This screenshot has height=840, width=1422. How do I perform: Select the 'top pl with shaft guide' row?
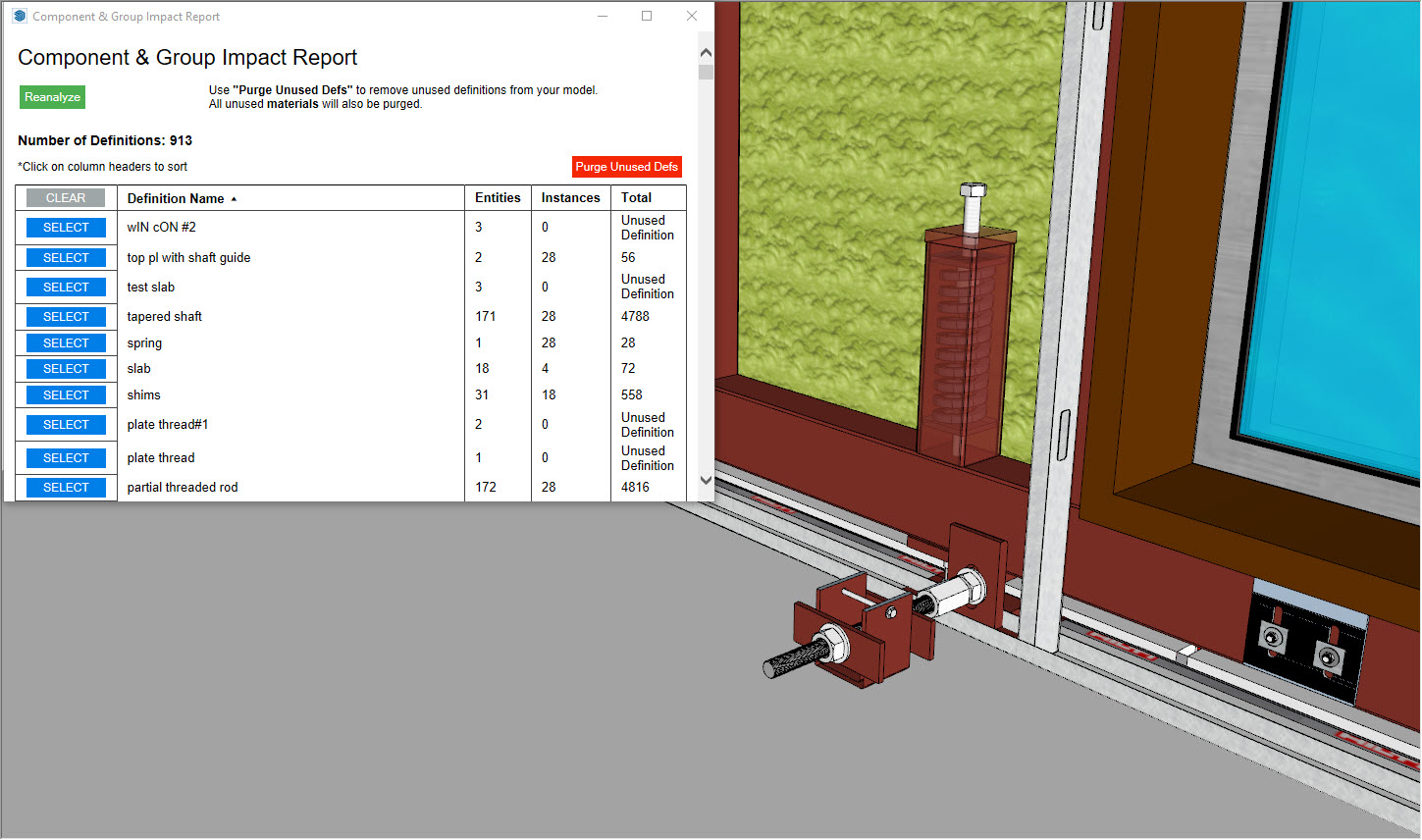[x=66, y=258]
